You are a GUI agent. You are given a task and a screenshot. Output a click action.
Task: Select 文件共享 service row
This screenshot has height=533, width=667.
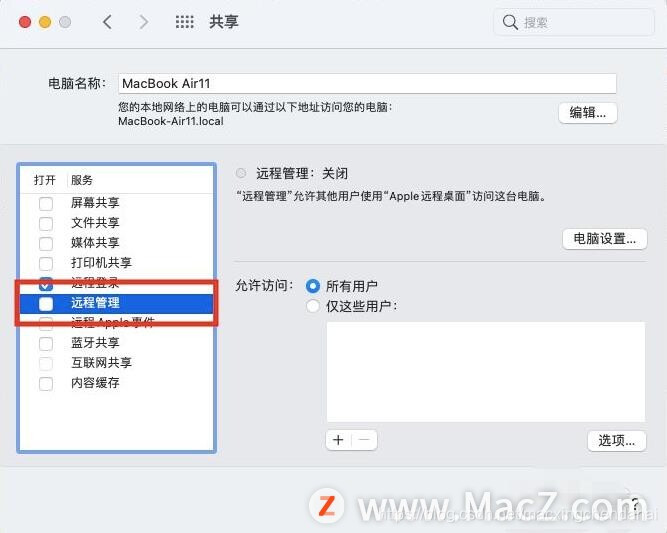pos(116,223)
